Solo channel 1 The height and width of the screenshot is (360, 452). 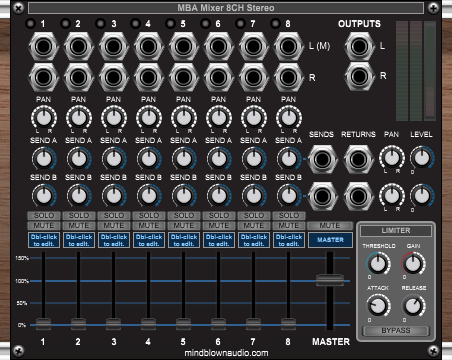[x=44, y=215]
